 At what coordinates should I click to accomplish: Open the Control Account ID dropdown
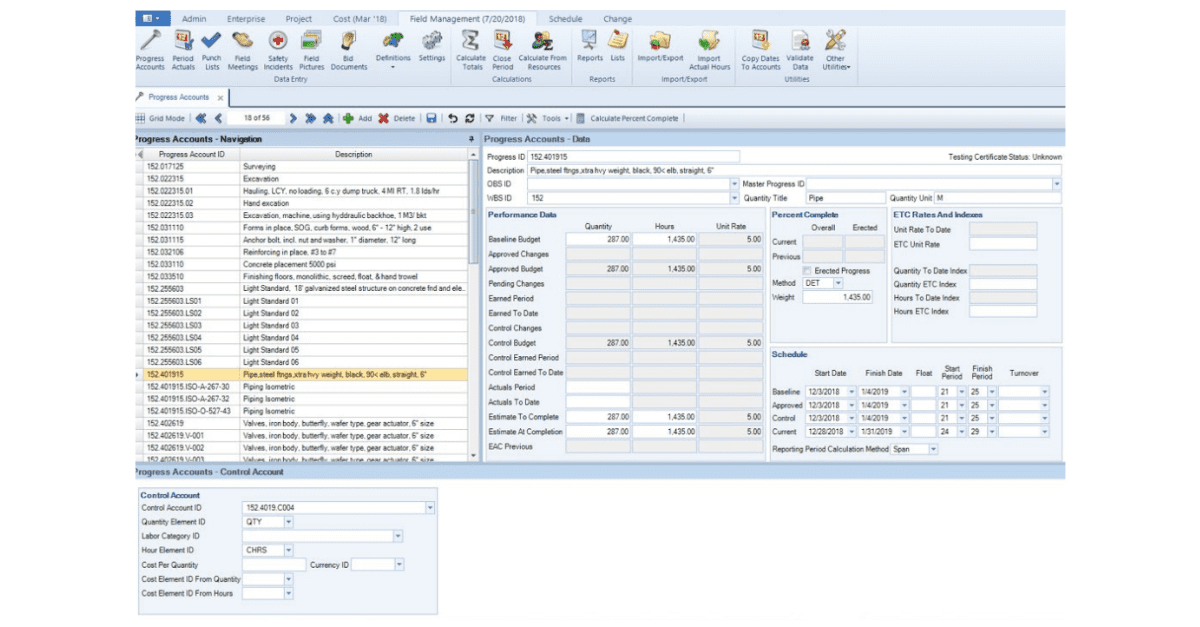(x=430, y=508)
